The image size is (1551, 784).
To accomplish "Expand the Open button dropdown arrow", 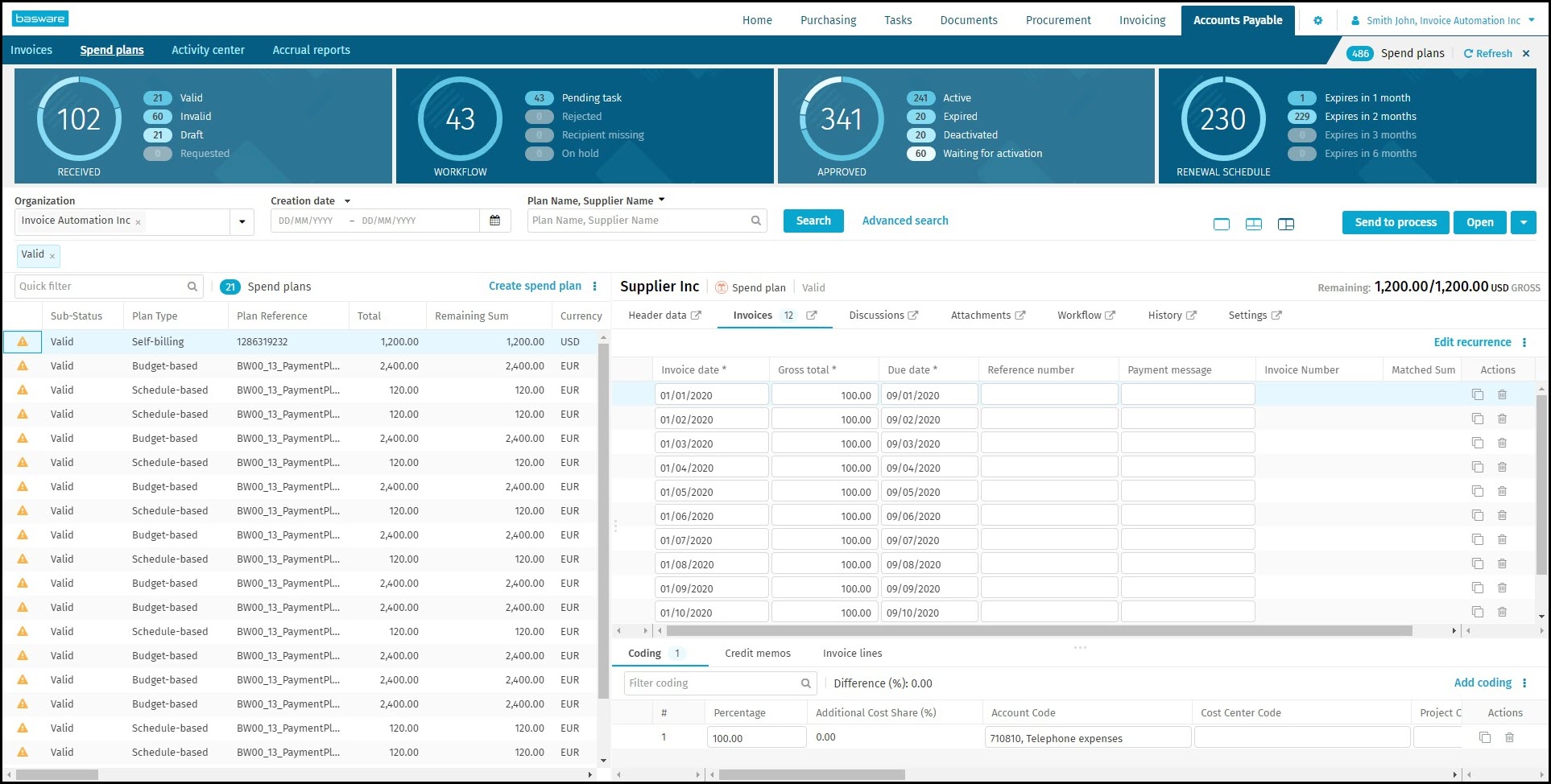I will pos(1524,222).
